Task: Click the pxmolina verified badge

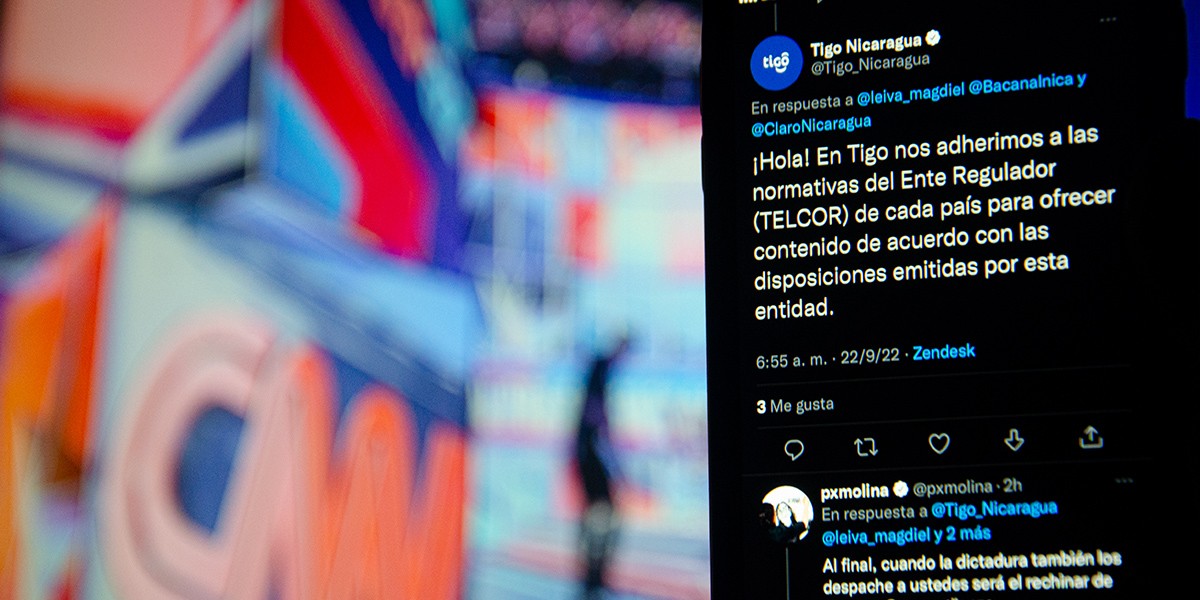Action: 900,489
